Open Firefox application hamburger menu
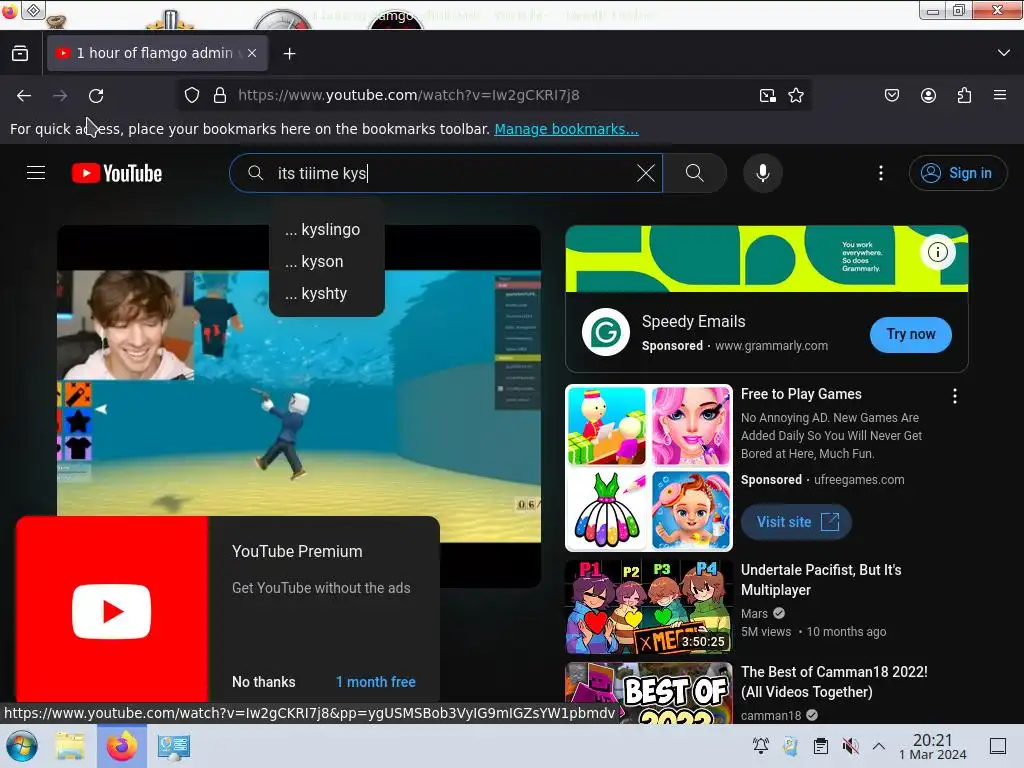Image resolution: width=1024 pixels, height=768 pixels. [1000, 95]
